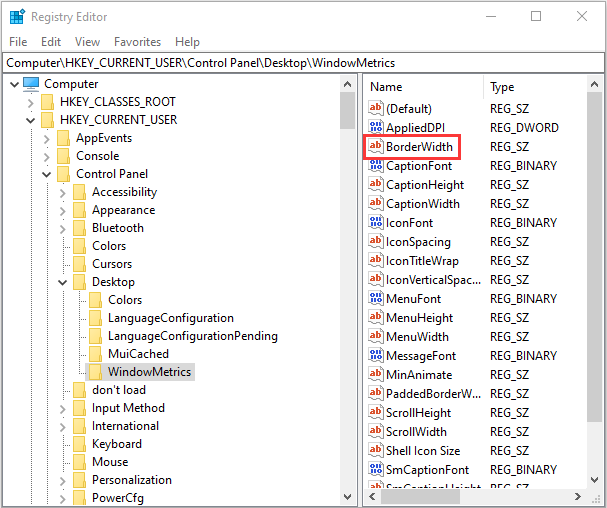The height and width of the screenshot is (508, 607).
Task: Select the PaddedBorderW... value name
Action: [433, 394]
